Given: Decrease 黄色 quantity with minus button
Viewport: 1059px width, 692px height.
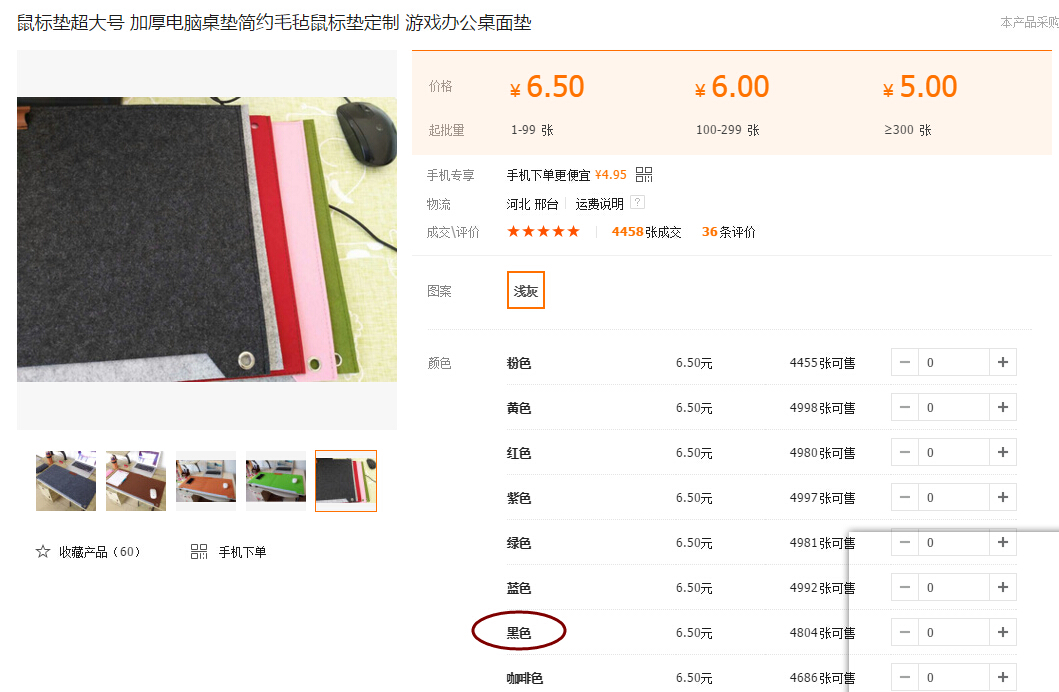Looking at the screenshot, I should (905, 407).
